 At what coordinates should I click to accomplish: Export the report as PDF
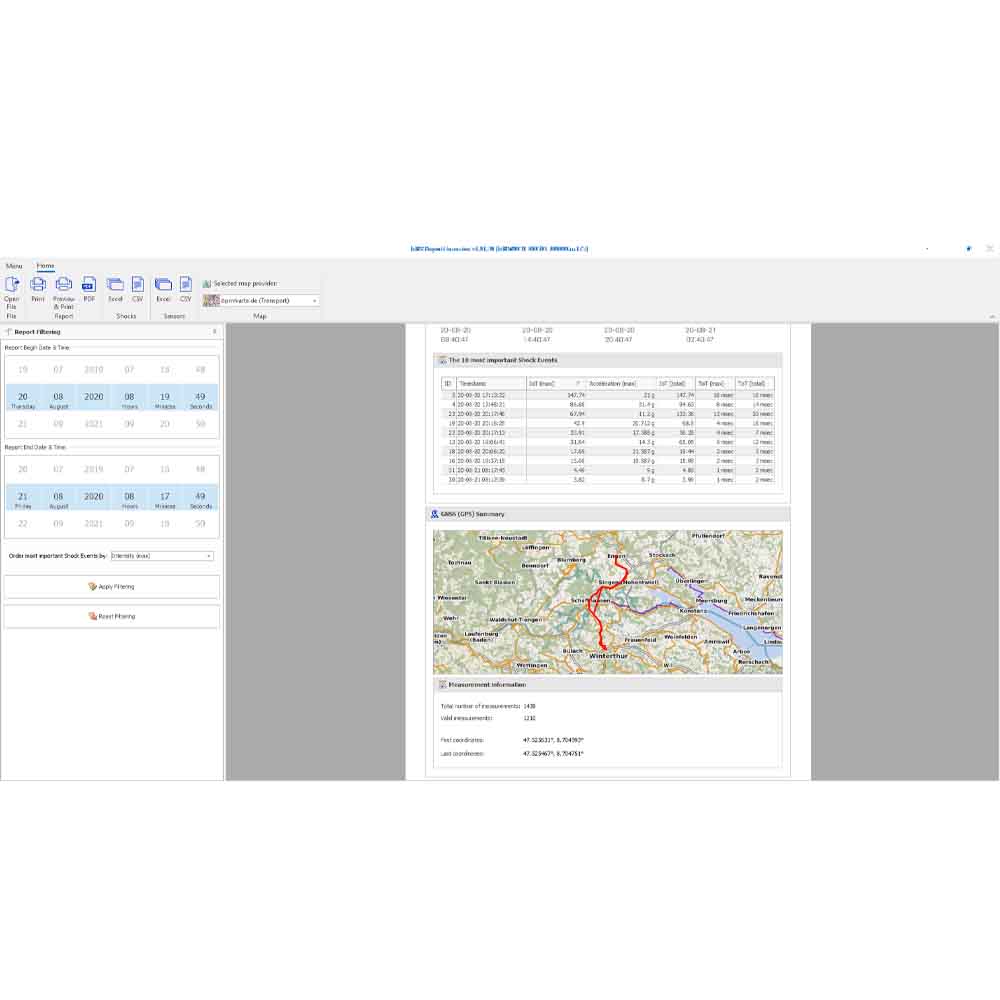(89, 288)
